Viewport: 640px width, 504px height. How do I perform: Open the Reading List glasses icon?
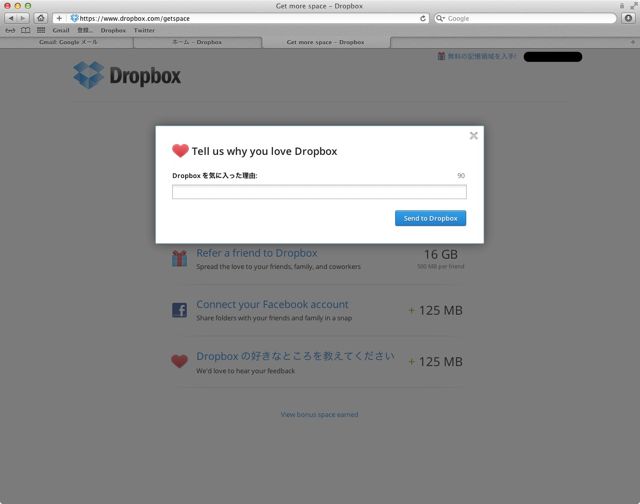click(x=10, y=30)
